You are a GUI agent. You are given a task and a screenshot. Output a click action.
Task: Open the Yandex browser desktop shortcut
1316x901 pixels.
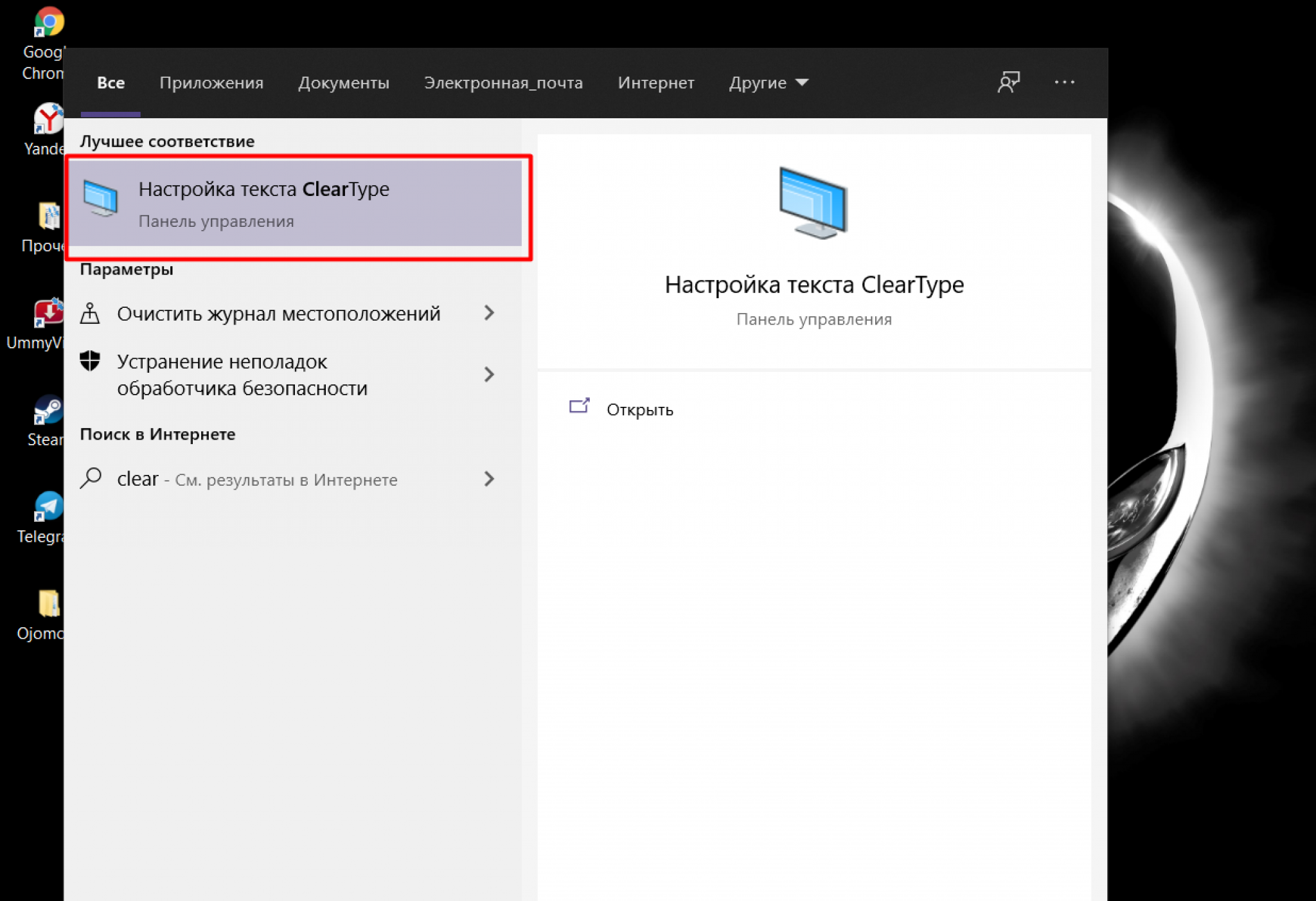pos(46,129)
